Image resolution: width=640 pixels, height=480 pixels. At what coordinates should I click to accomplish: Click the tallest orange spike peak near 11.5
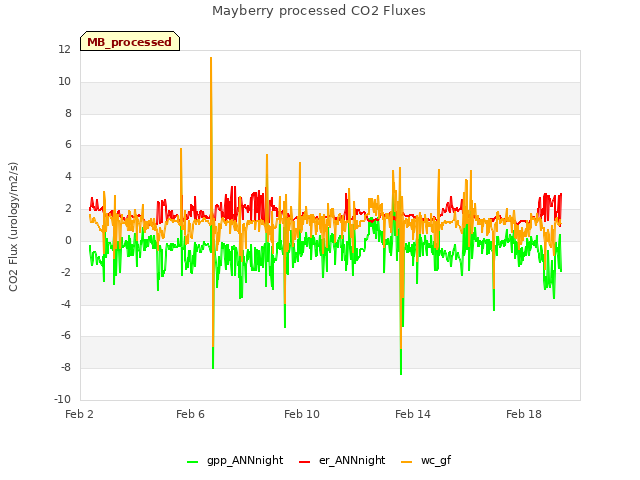pyautogui.click(x=211, y=58)
